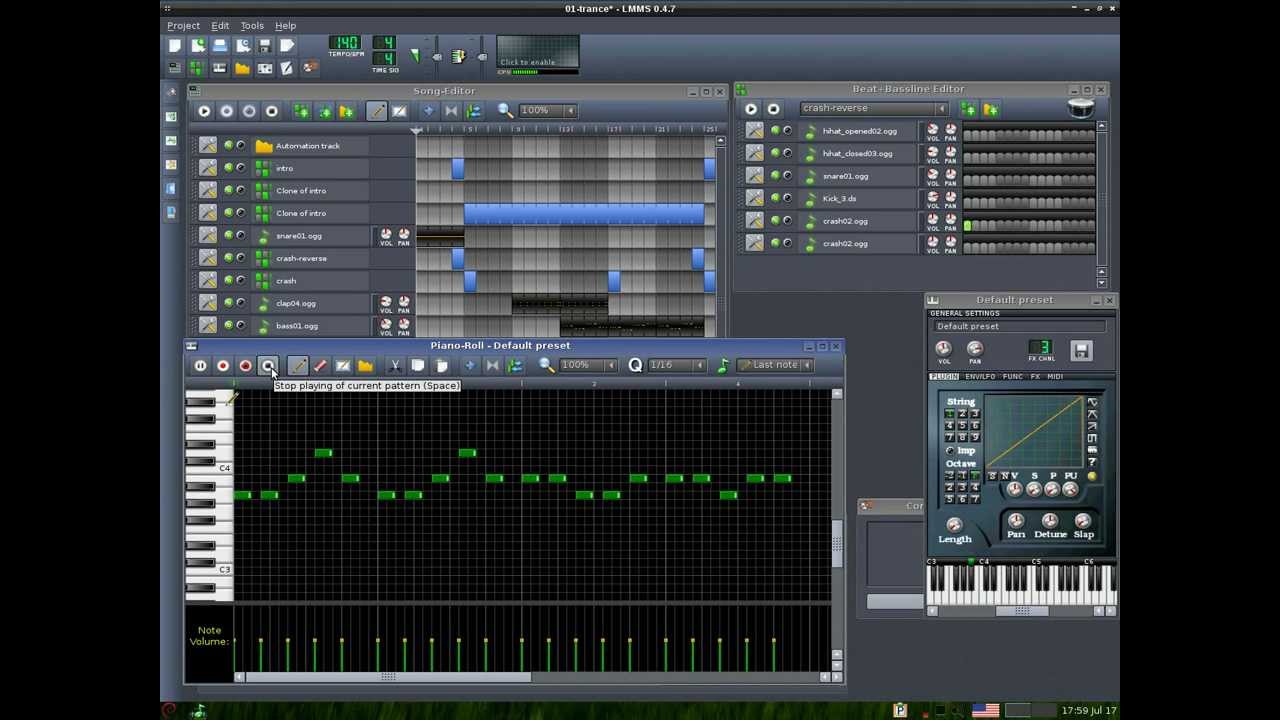Open the Help menu
Screen dimensions: 1280x720
286,25
